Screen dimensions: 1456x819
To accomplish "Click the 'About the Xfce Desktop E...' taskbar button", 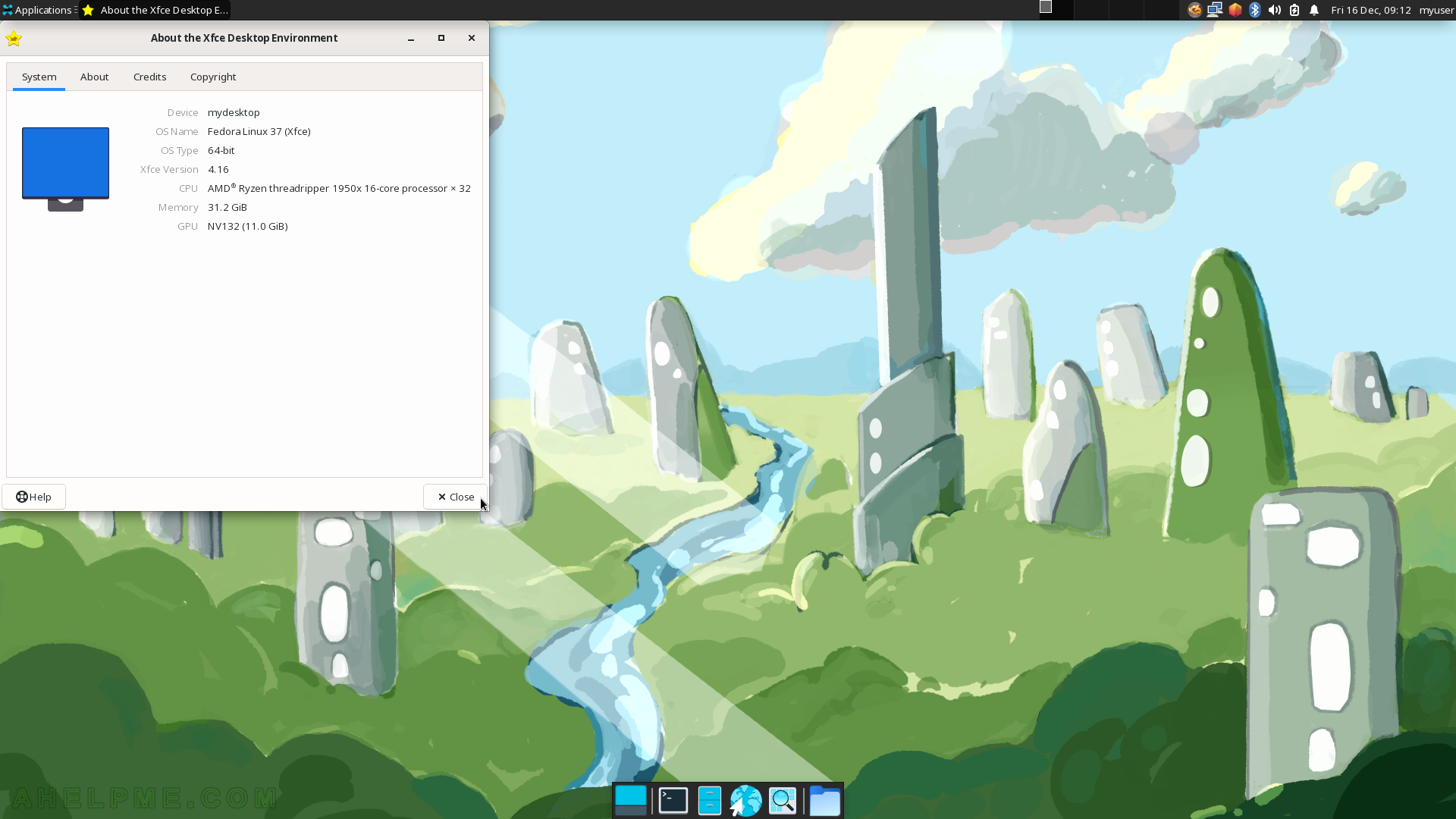I will 155,10.
